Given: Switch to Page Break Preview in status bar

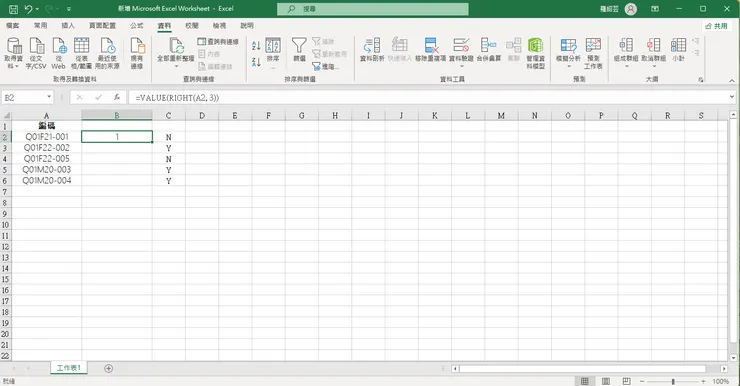Looking at the screenshot, I should pos(627,381).
